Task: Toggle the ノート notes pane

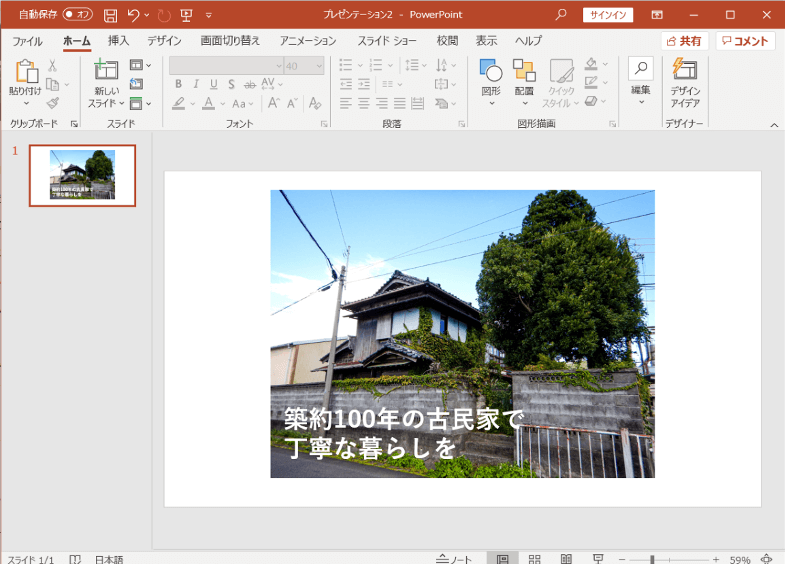Action: [x=455, y=559]
